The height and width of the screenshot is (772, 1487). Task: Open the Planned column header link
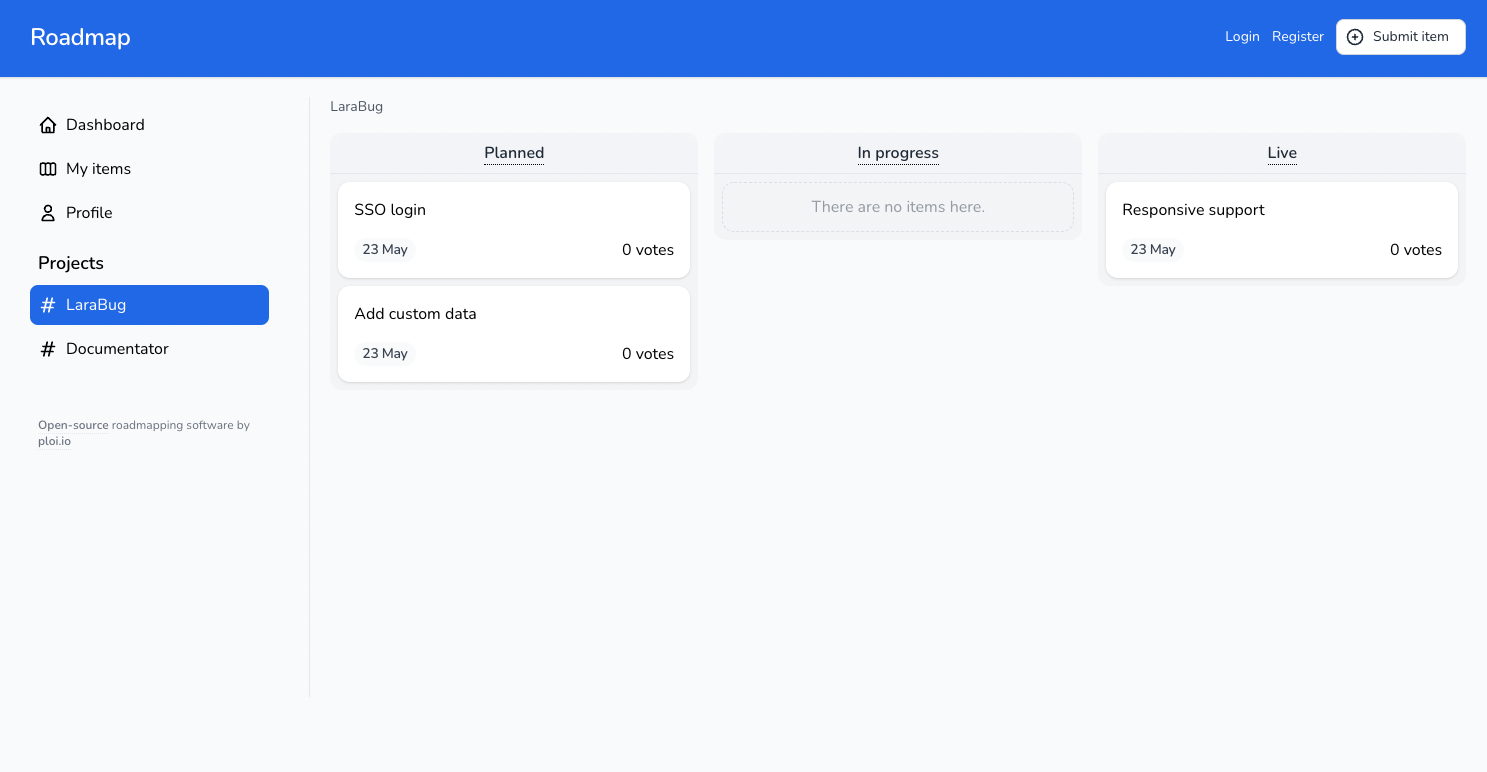pos(514,153)
